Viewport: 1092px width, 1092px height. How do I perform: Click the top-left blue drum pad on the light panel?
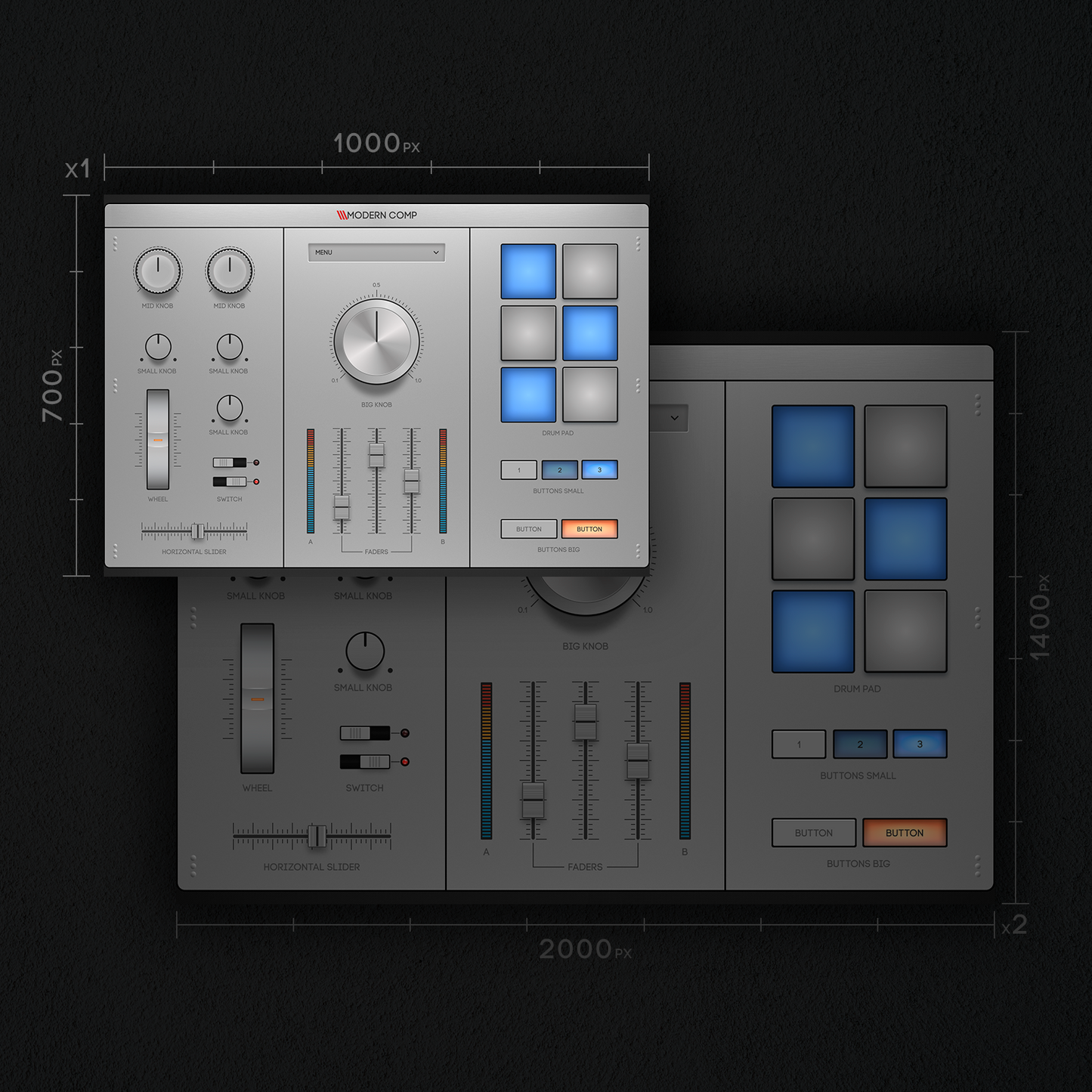point(528,271)
